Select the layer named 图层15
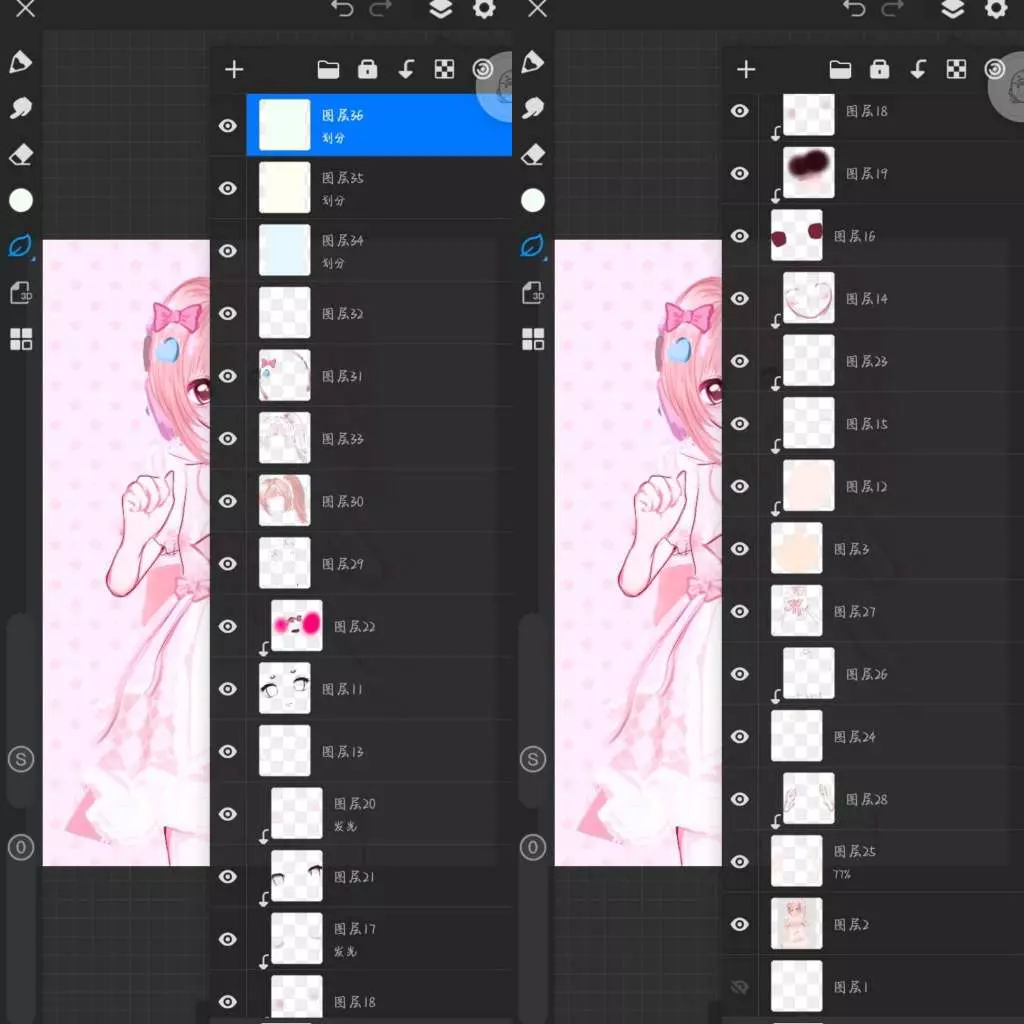The width and height of the screenshot is (1024, 1024). [891, 424]
